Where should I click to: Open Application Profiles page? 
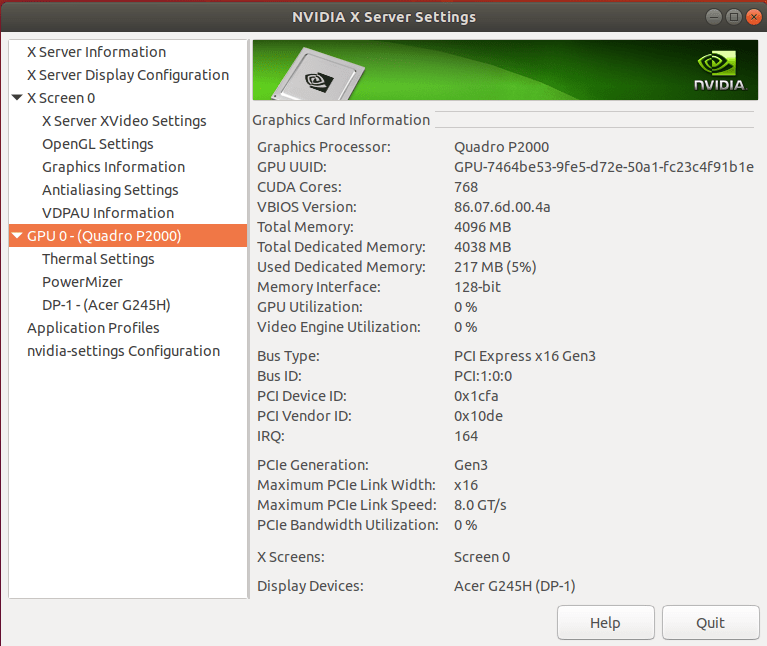(93, 328)
